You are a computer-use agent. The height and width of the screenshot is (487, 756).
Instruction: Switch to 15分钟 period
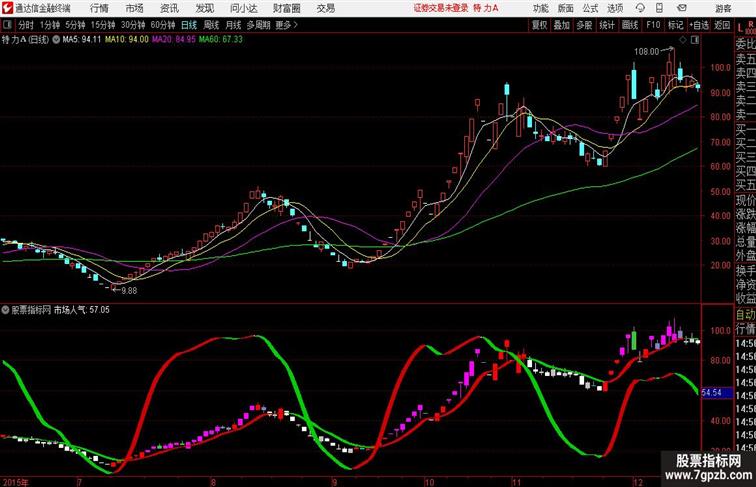point(103,25)
